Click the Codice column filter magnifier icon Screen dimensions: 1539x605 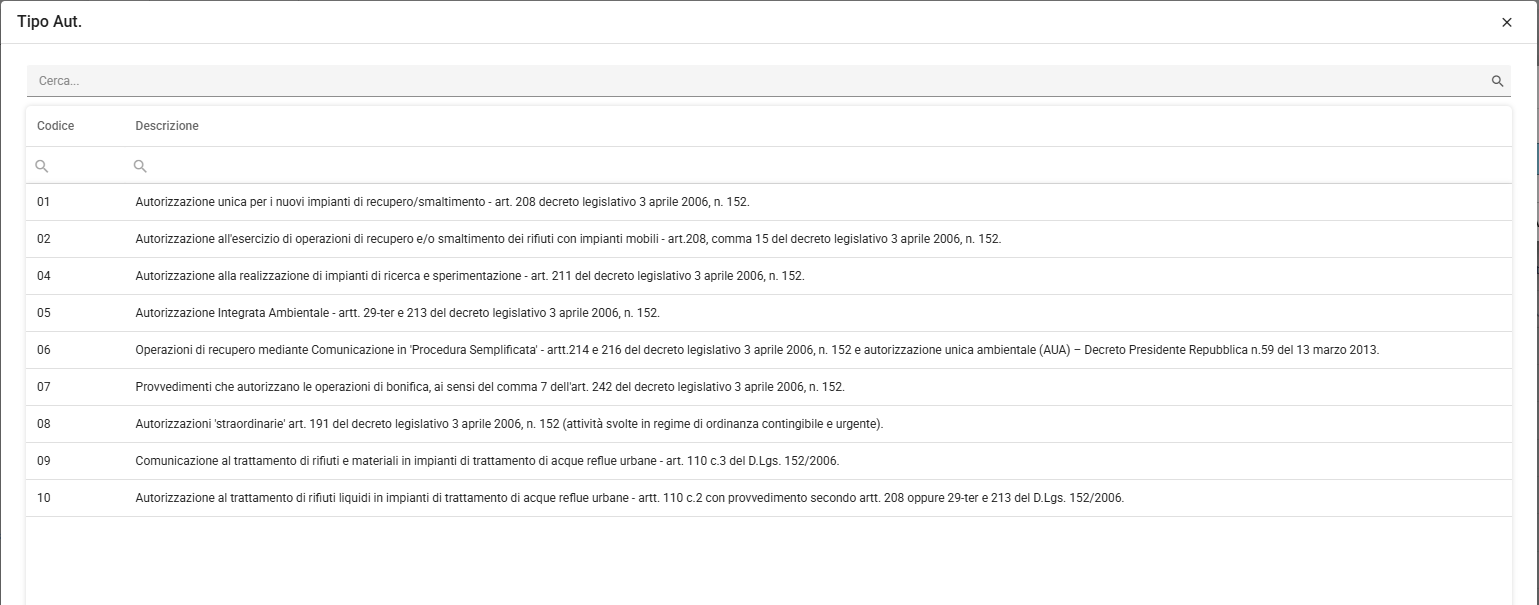click(x=42, y=166)
